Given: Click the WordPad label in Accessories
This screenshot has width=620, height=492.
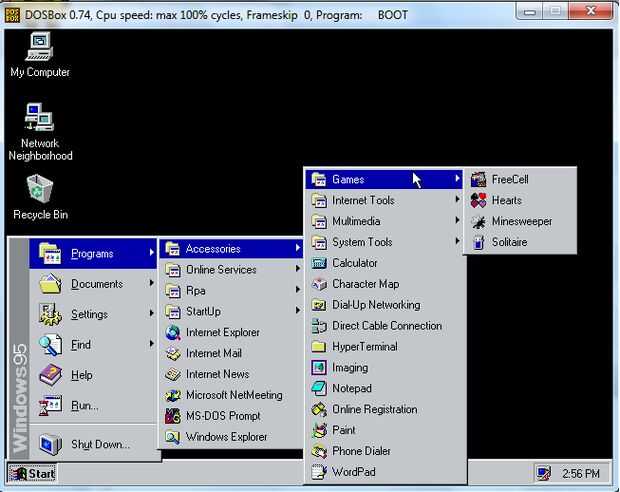Looking at the screenshot, I should click(x=354, y=472).
